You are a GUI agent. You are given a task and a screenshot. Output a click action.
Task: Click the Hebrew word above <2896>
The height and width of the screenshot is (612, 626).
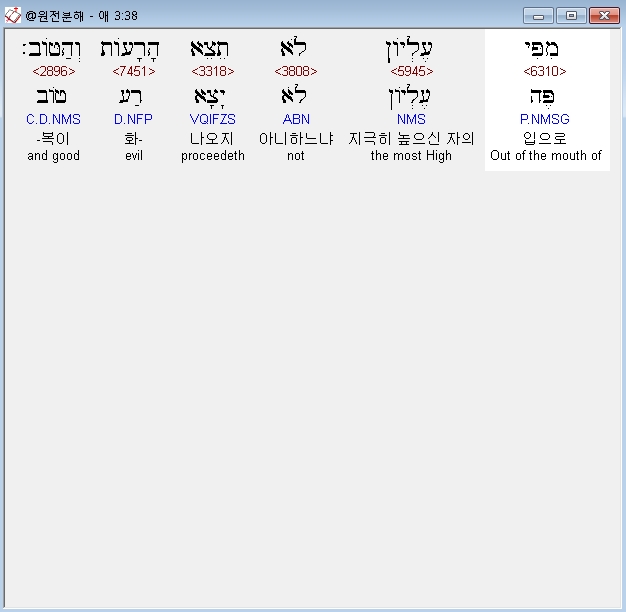click(52, 50)
